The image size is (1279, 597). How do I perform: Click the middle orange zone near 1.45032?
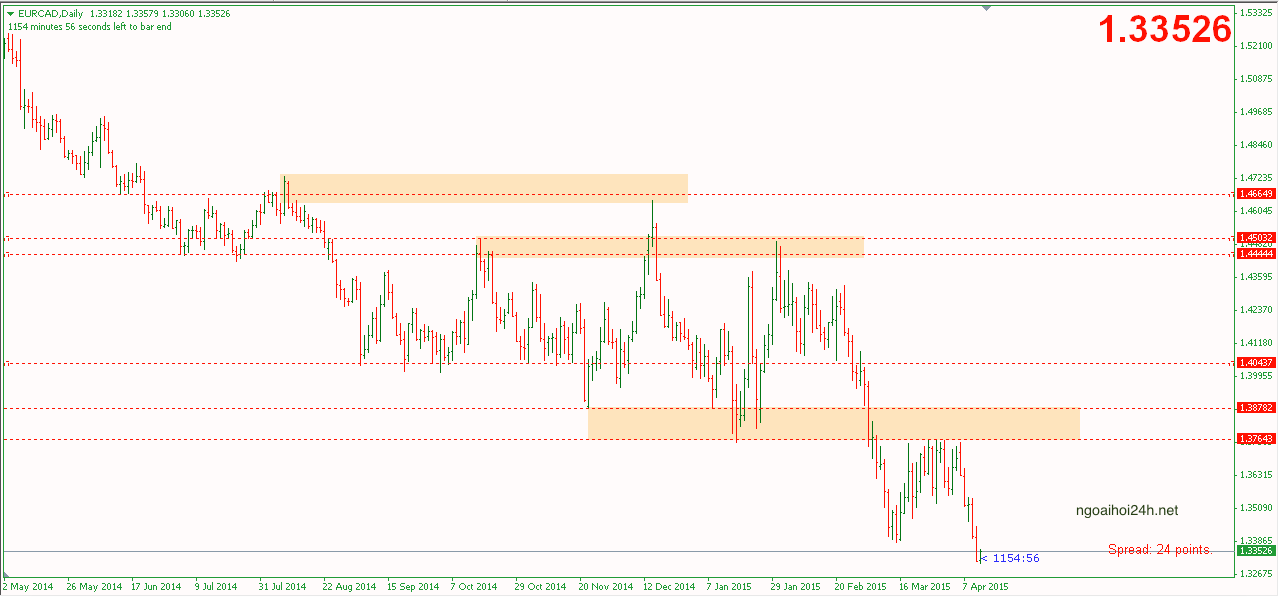pyautogui.click(x=670, y=246)
